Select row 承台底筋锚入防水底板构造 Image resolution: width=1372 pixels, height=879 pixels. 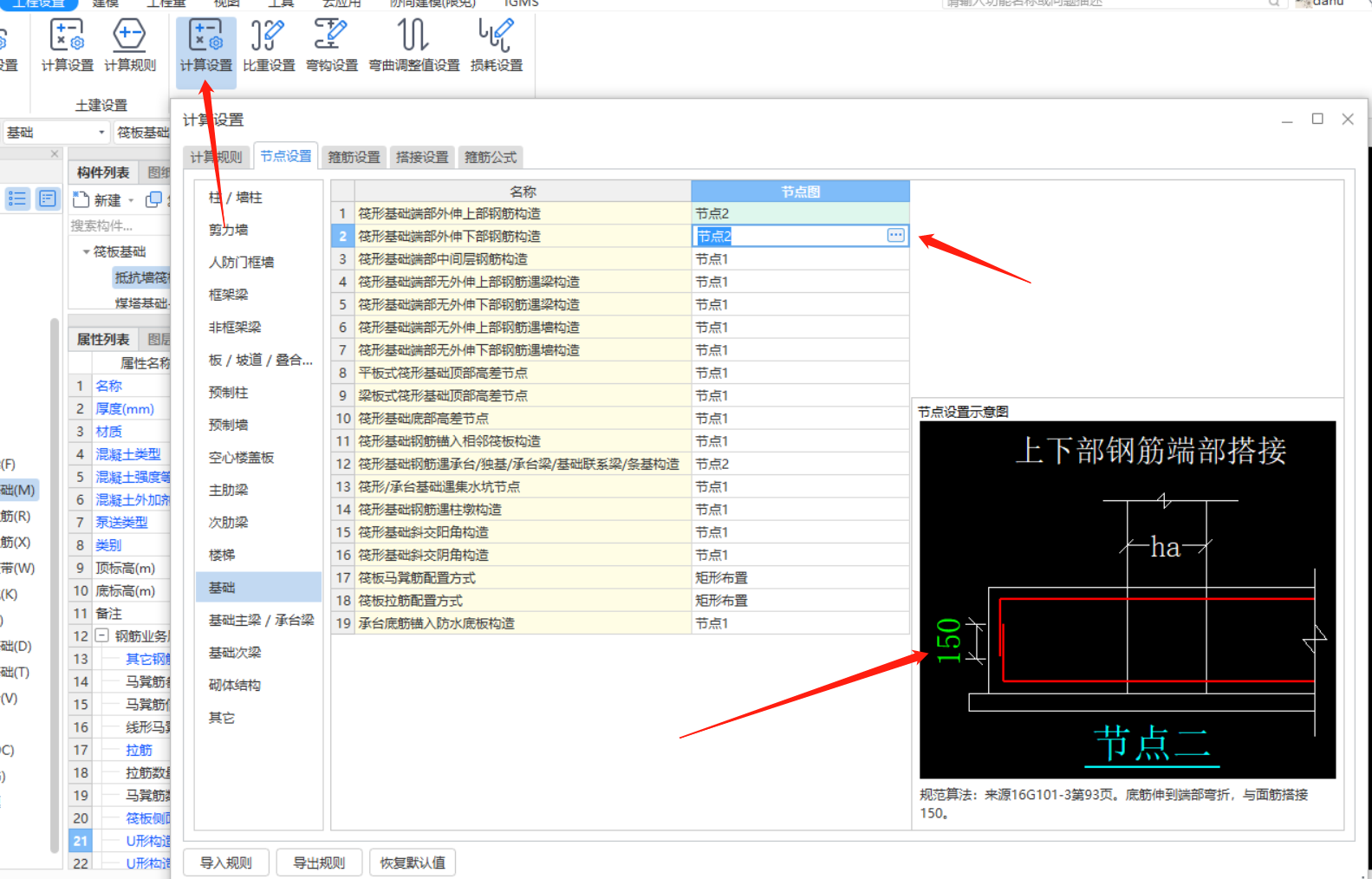point(523,623)
